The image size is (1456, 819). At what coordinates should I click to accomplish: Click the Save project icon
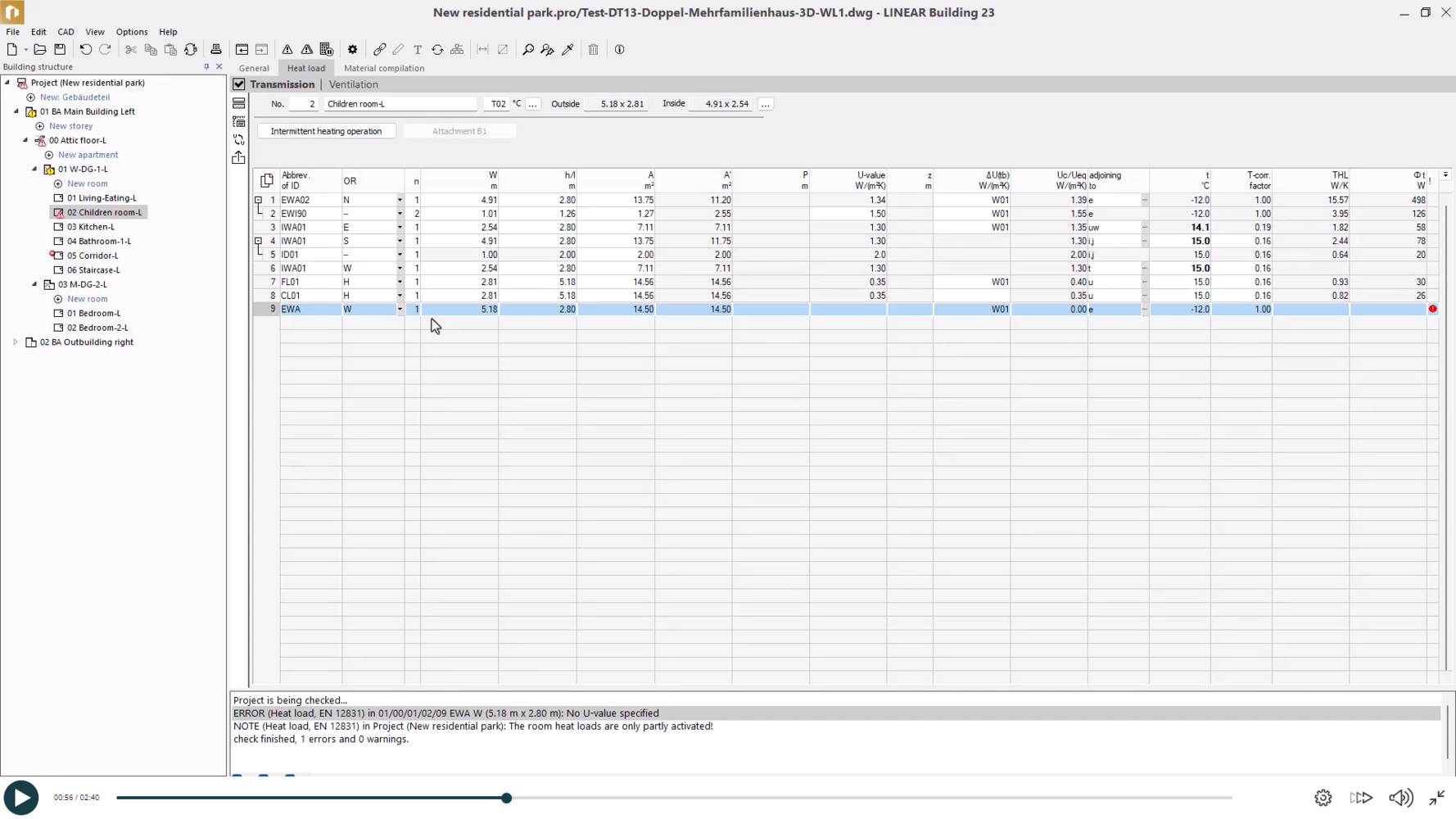[x=60, y=49]
